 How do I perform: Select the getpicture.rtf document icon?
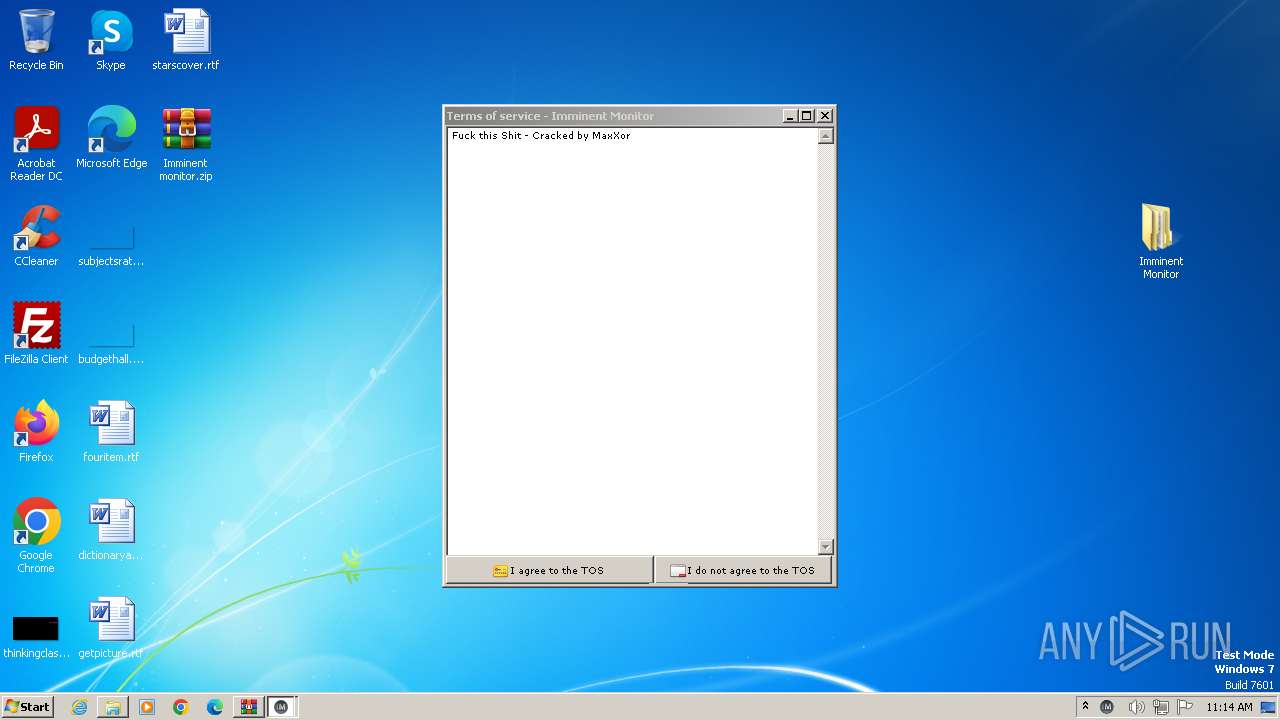coord(111,628)
